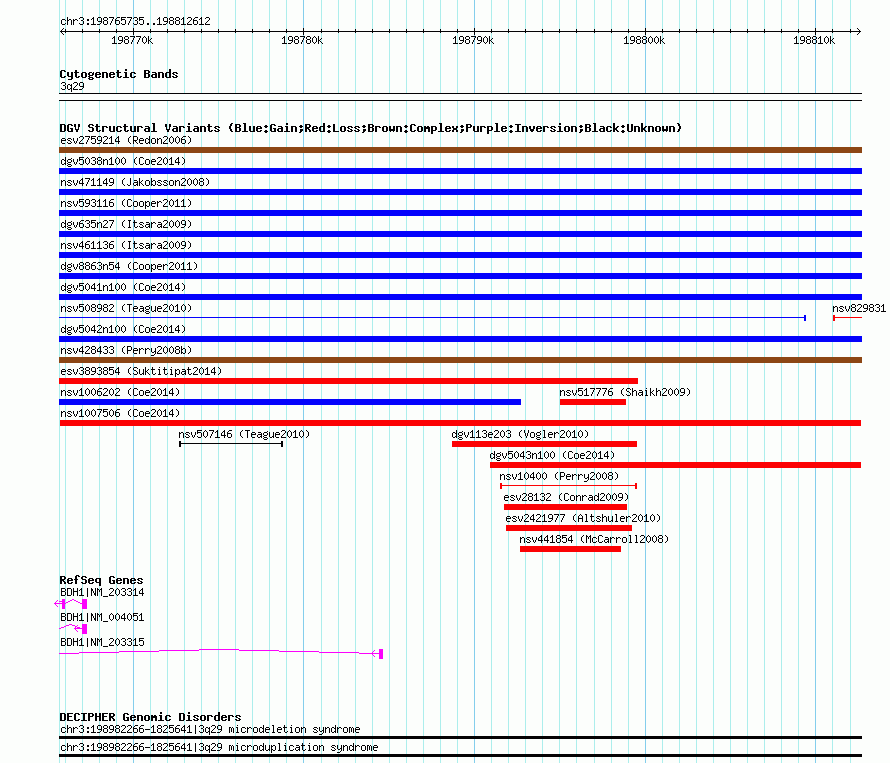
Task: Open the dgv635n27 (Itsara2009) variant label
Action: [x=126, y=224]
